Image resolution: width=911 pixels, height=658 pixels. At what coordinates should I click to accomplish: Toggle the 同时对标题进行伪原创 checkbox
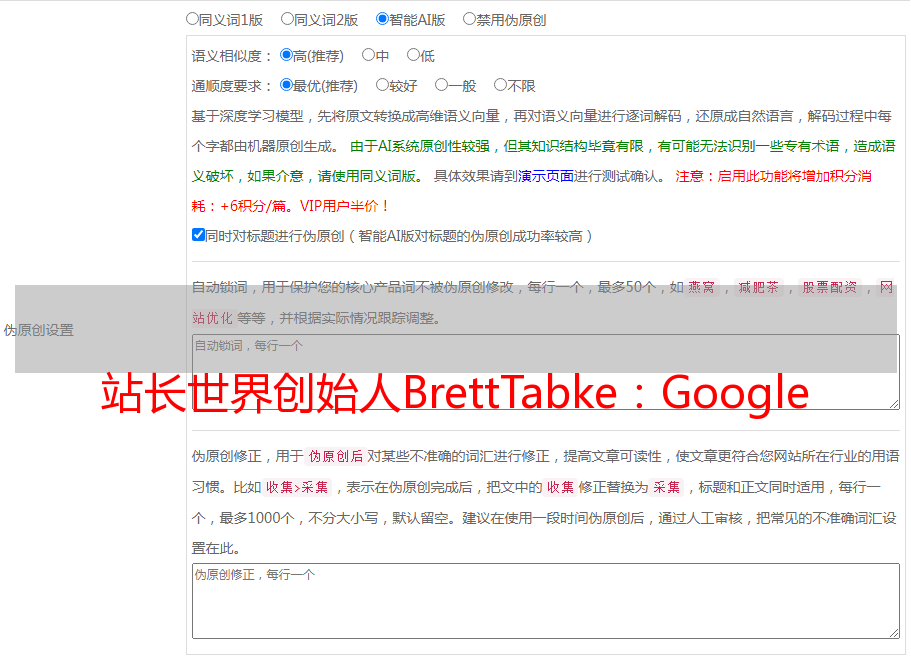click(198, 235)
